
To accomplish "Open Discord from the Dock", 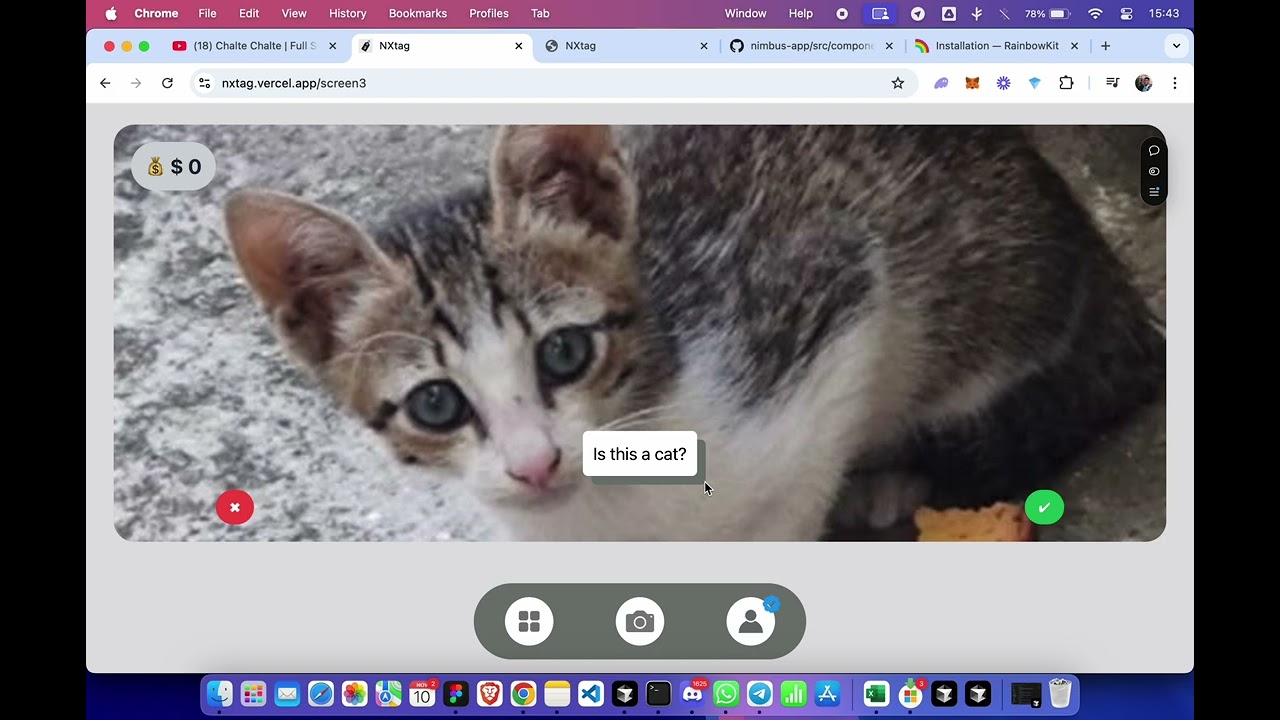I will [x=692, y=693].
